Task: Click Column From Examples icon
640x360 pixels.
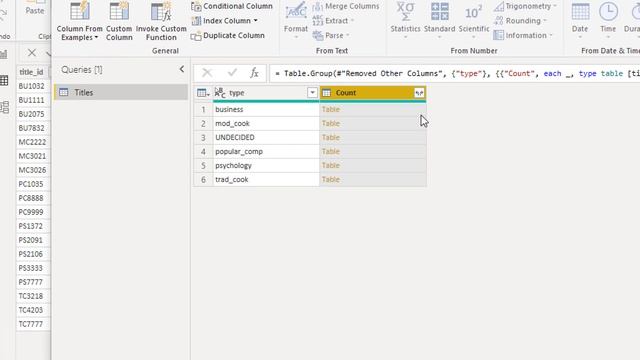Action: coord(80,11)
